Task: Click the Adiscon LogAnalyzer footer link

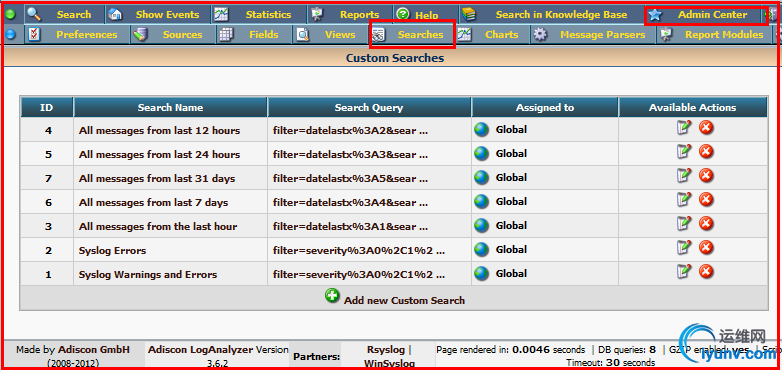Action: pos(200,350)
